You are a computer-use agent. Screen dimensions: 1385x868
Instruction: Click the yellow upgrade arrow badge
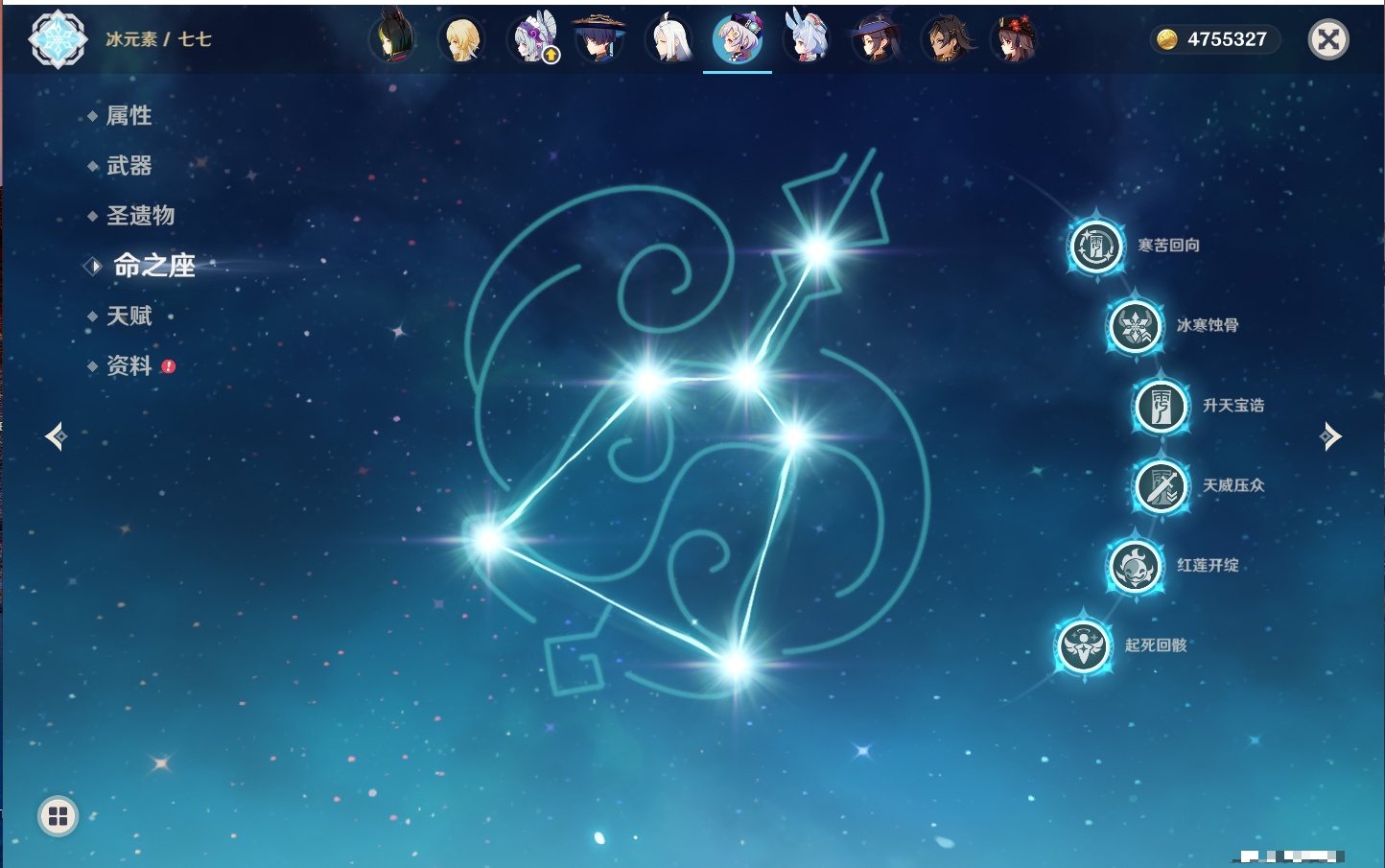coord(552,56)
